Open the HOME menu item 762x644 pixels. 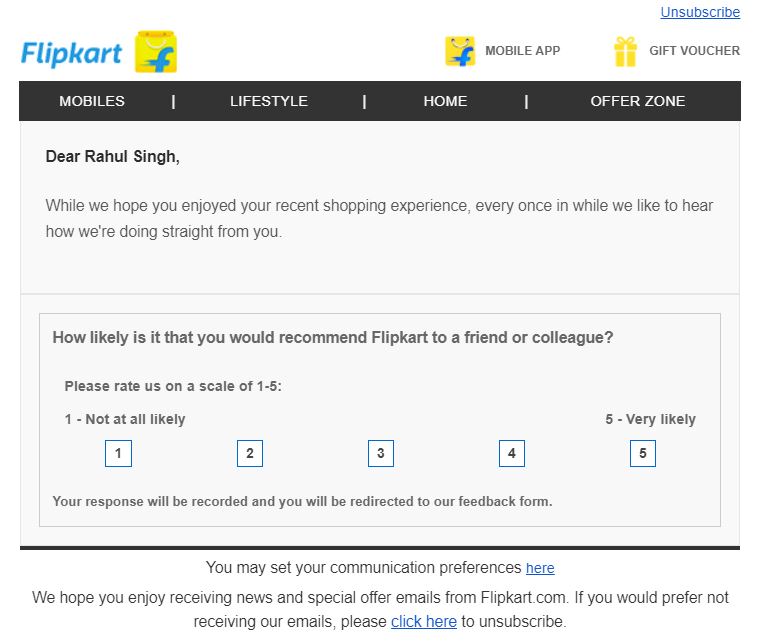point(445,101)
